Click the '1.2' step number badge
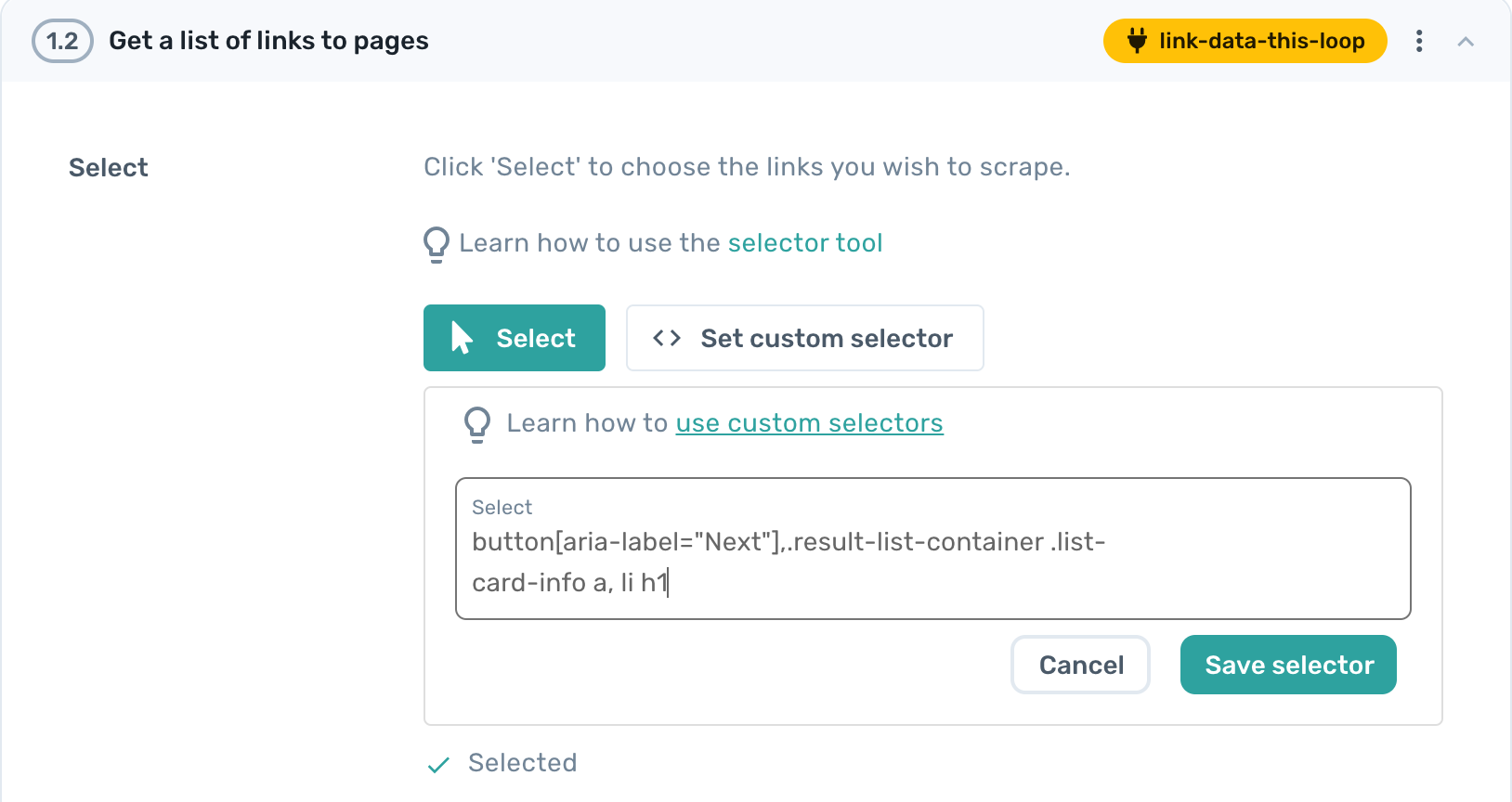Image resolution: width=1512 pixels, height=802 pixels. click(61, 41)
